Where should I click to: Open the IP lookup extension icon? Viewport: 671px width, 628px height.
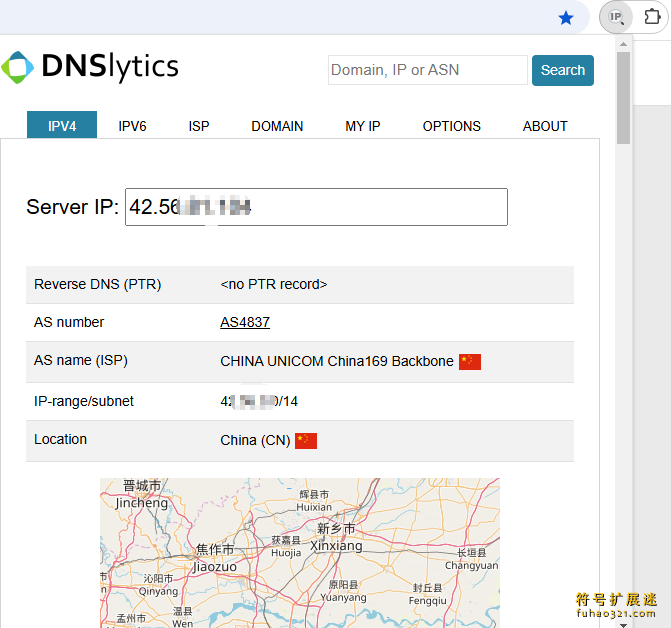(x=616, y=17)
